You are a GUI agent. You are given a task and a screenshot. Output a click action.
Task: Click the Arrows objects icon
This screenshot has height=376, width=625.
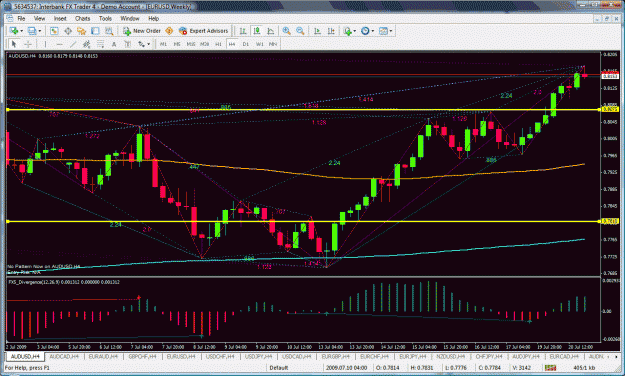142,44
